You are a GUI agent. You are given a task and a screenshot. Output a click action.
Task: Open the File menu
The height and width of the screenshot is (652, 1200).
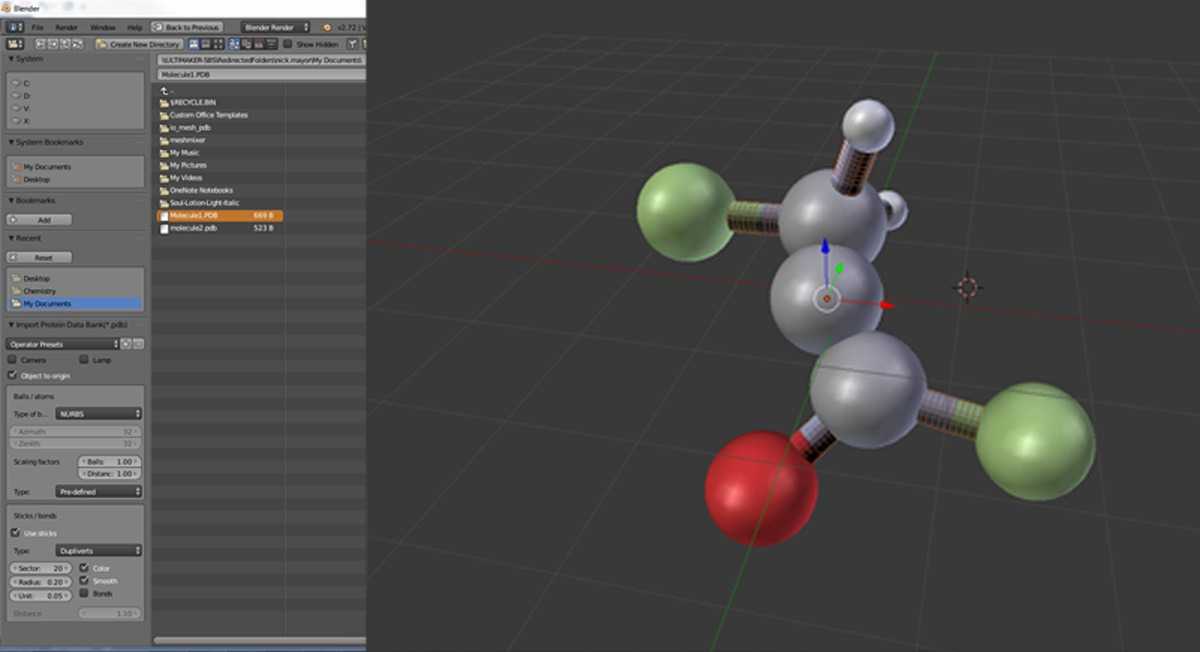[x=38, y=27]
